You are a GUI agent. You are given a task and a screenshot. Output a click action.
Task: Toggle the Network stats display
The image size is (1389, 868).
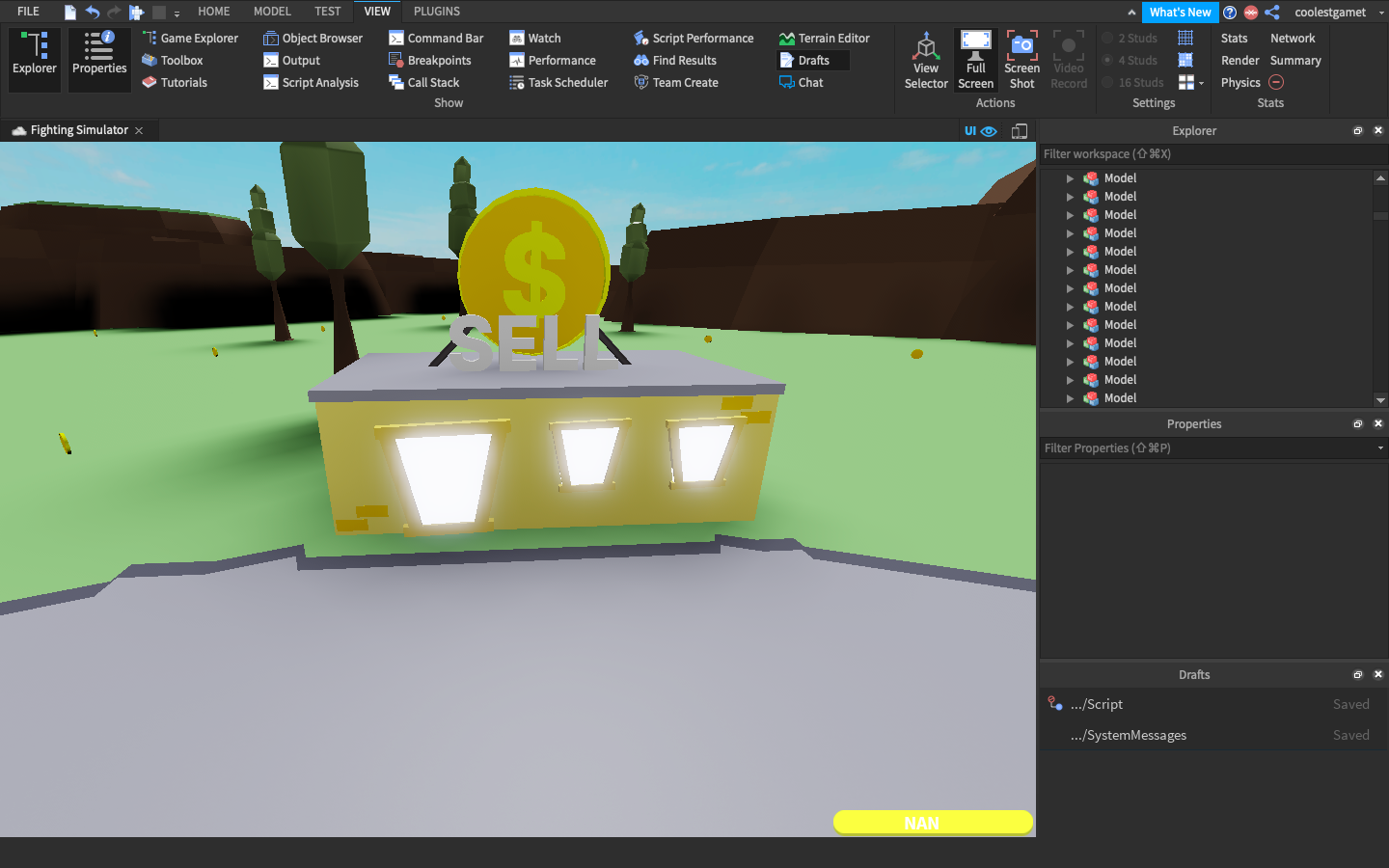[1293, 39]
